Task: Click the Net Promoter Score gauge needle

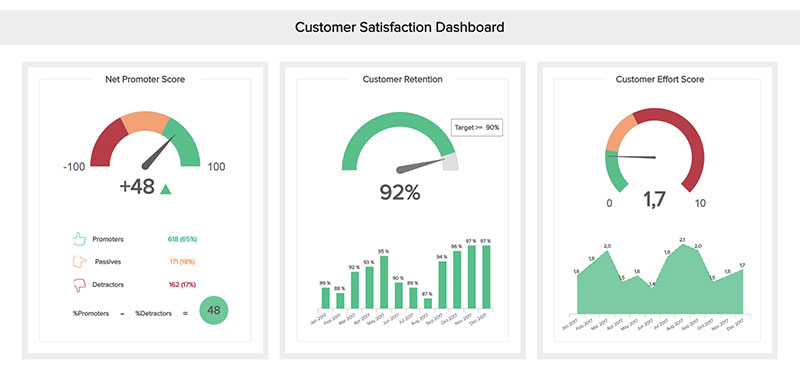Action: 158,153
